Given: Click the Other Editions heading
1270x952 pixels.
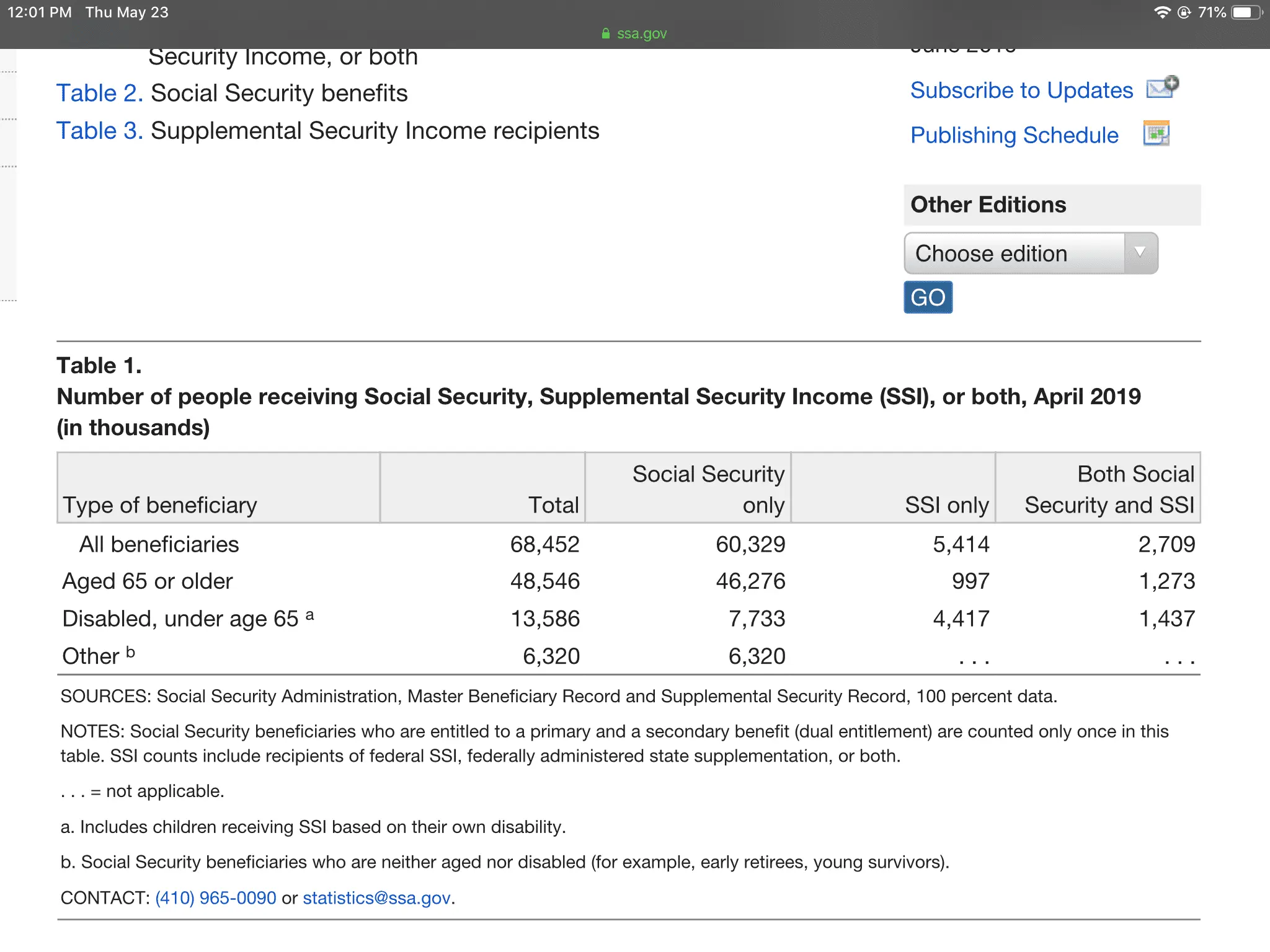Looking at the screenshot, I should pos(988,205).
